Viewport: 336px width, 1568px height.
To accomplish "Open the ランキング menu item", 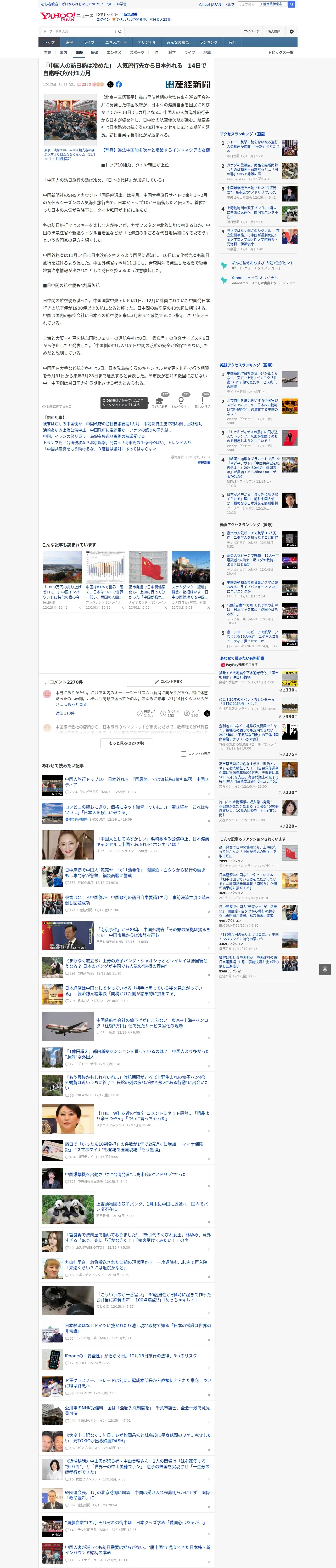I will coord(209,43).
